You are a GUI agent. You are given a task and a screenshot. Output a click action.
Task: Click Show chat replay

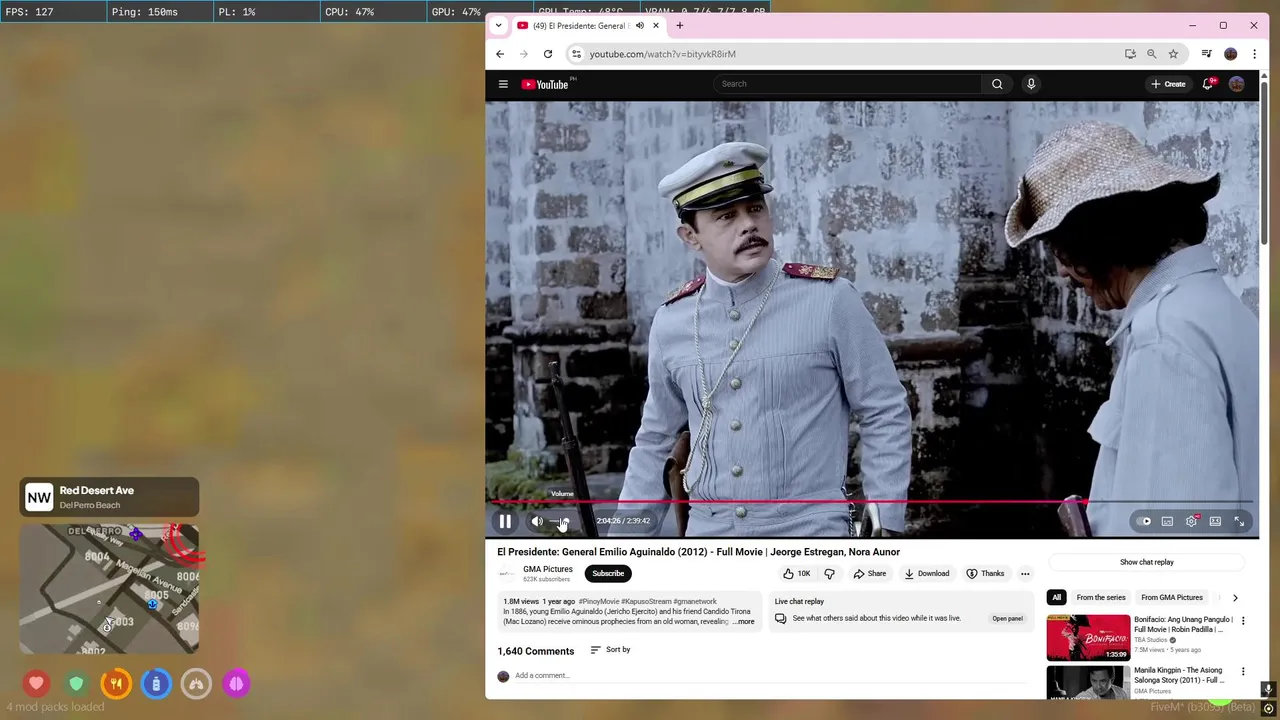[1147, 562]
